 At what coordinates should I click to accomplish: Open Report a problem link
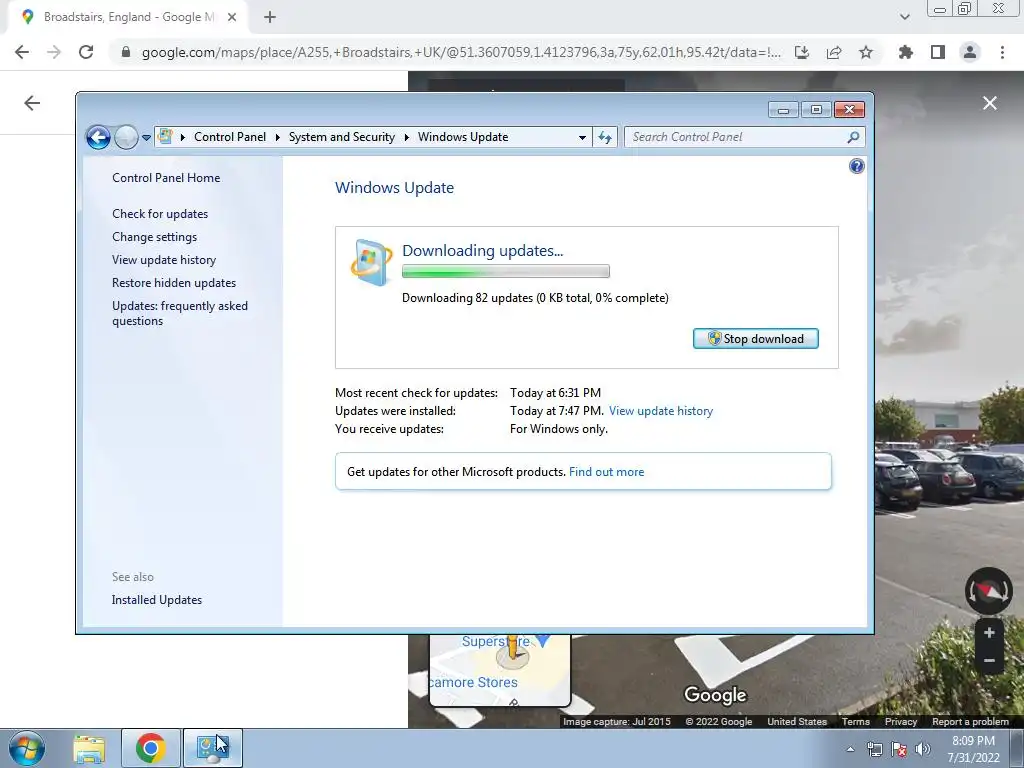[x=970, y=722]
